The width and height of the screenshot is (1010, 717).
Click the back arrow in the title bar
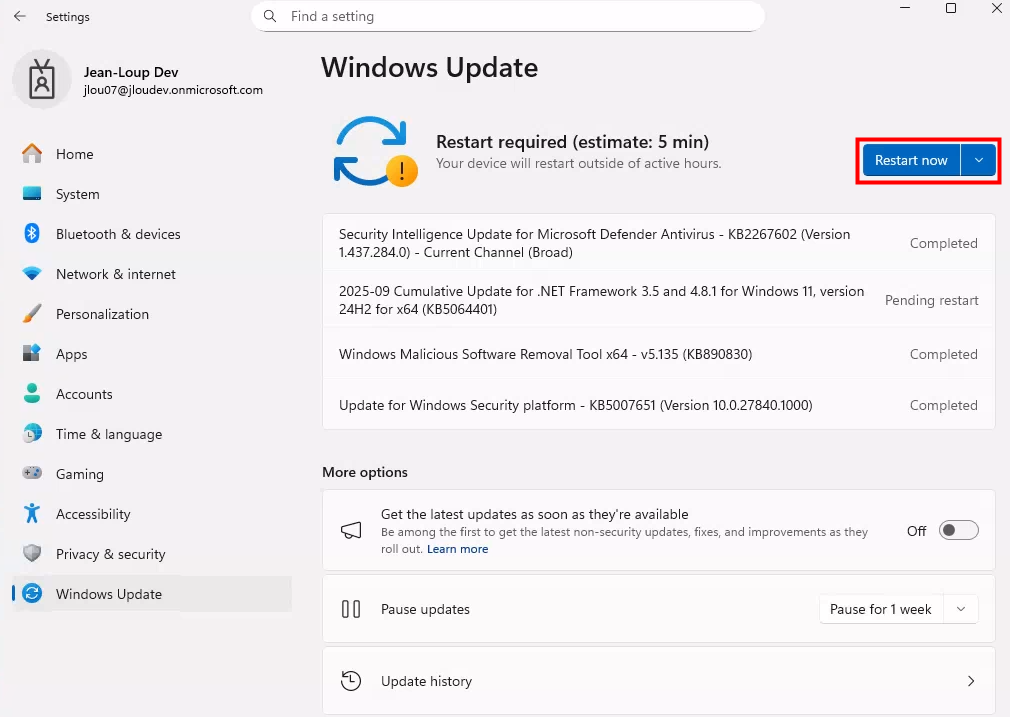click(20, 17)
